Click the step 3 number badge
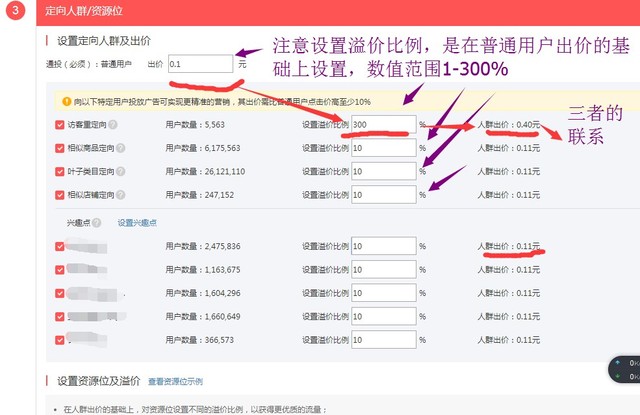This screenshot has height=415, width=640. point(13,11)
